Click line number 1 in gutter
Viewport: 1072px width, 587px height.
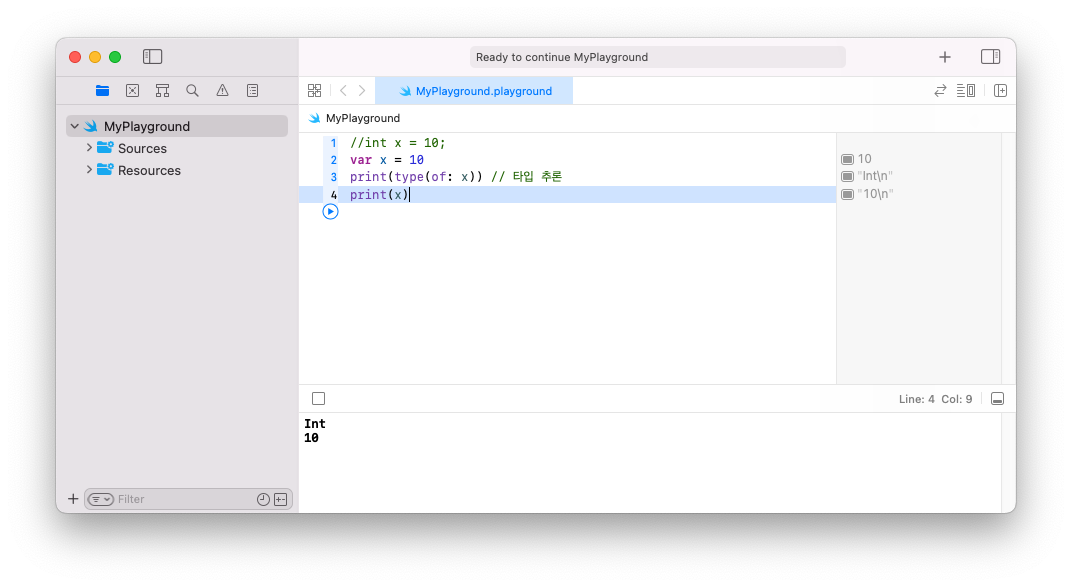334,143
